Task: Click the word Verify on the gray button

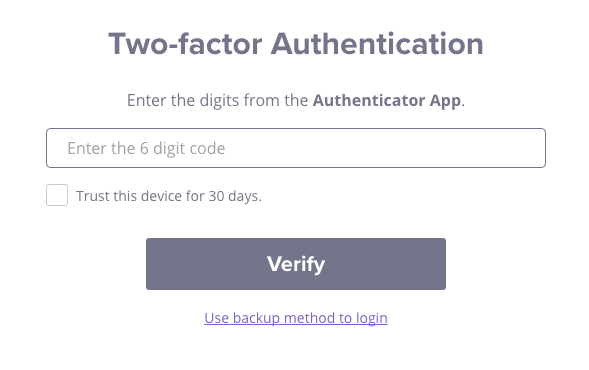Action: 296,264
